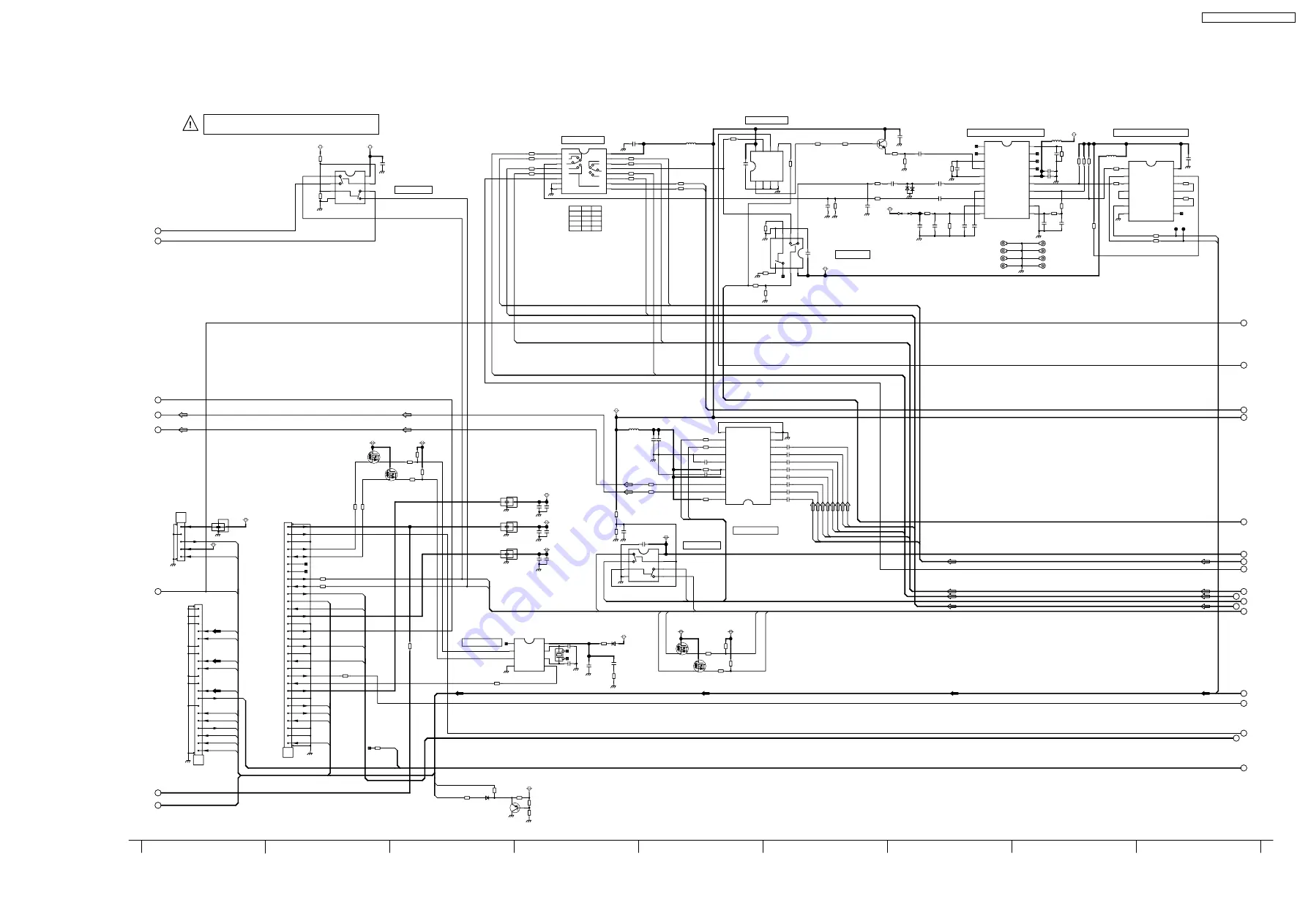
Task: Click the dual diode symbol above the ground mark
Action: [909, 189]
